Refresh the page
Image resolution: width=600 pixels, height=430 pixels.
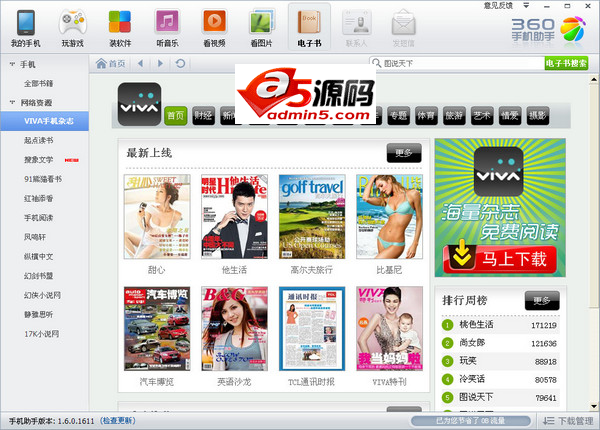point(180,64)
